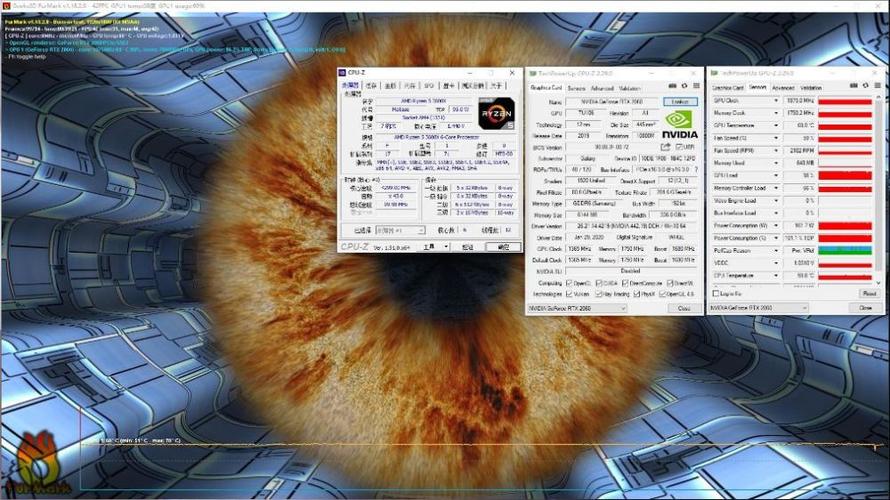Toggle the UEFI checkbox
This screenshot has height=500, width=890.
point(679,147)
